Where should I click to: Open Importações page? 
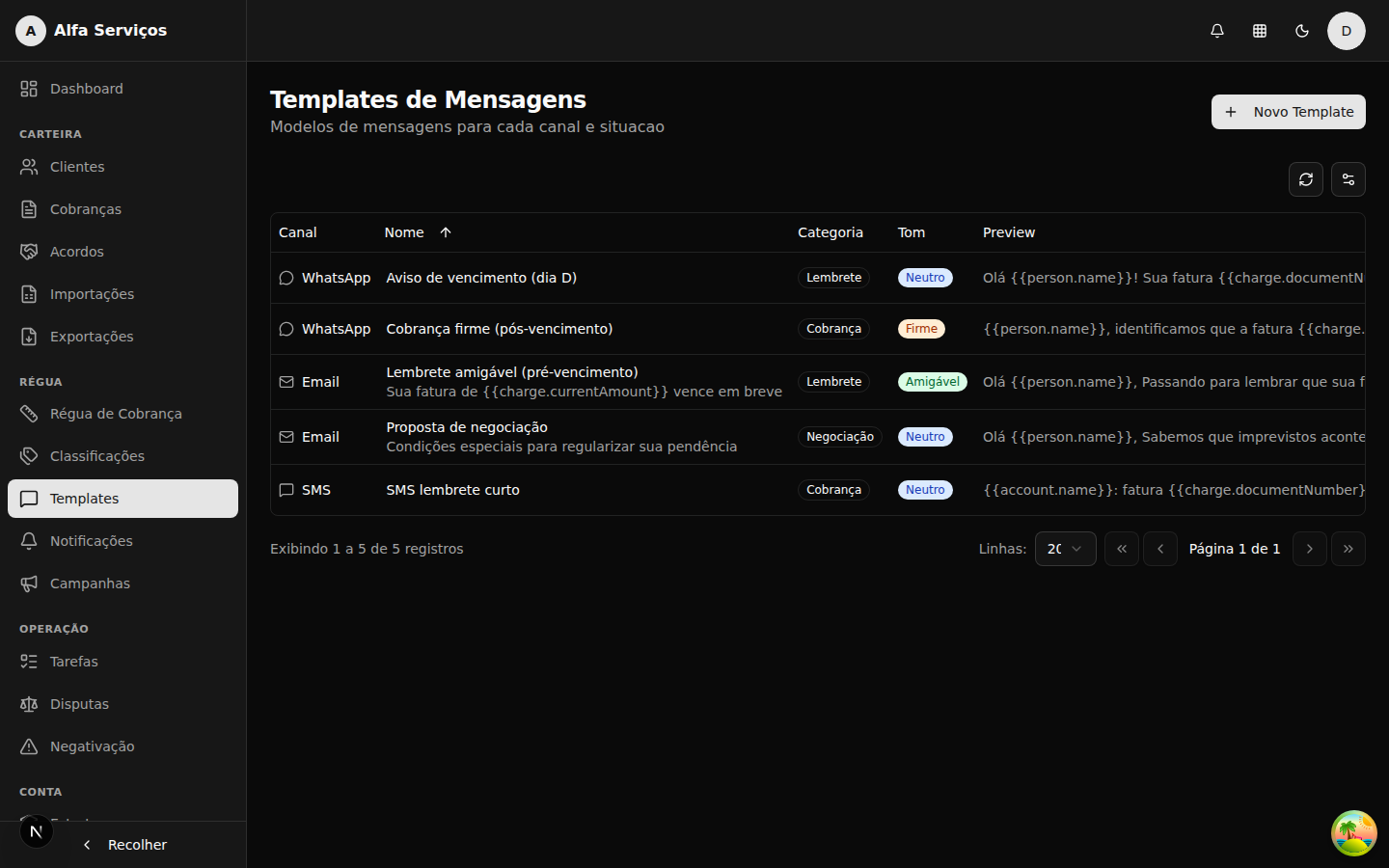pyautogui.click(x=123, y=294)
